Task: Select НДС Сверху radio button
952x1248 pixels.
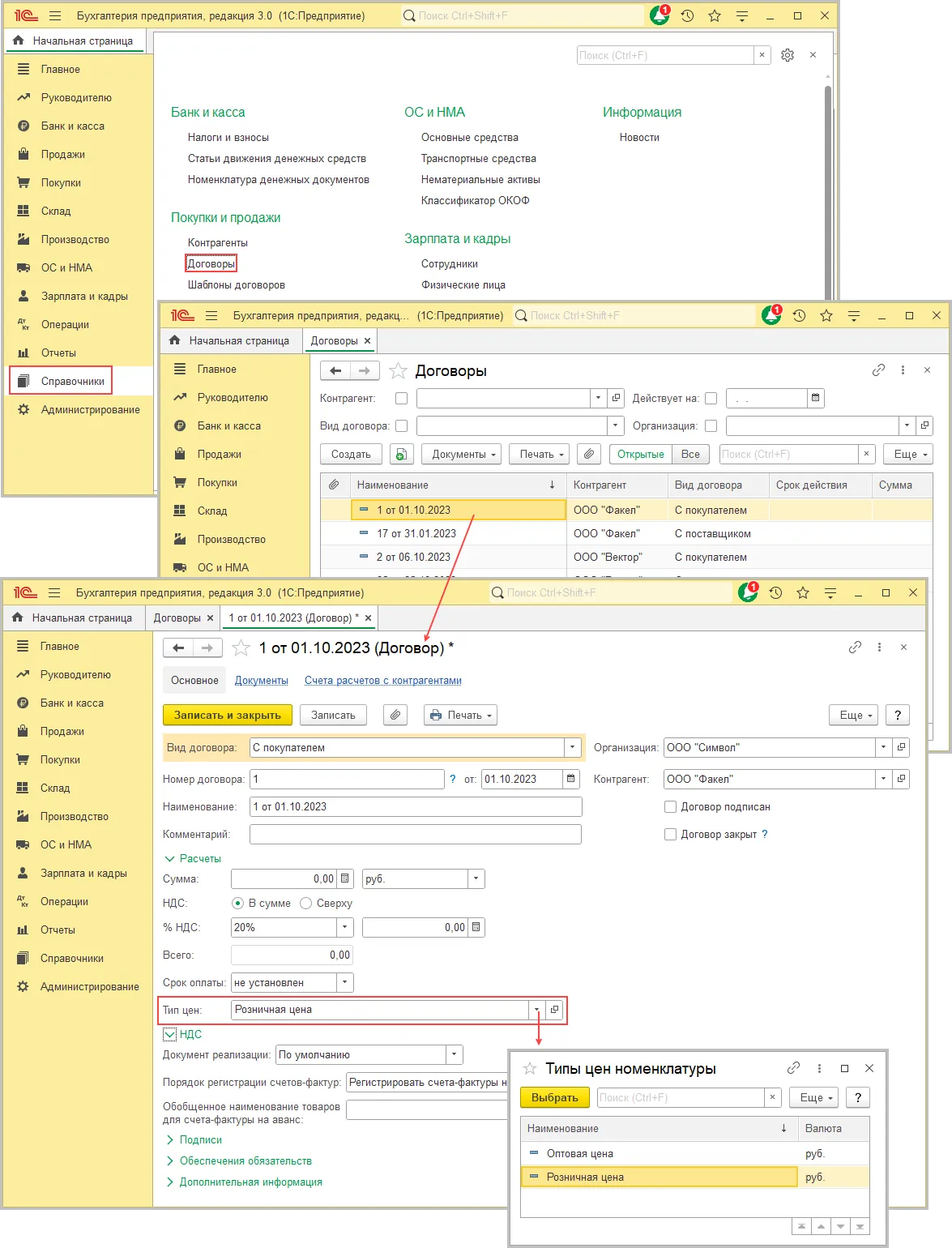Action: (305, 903)
